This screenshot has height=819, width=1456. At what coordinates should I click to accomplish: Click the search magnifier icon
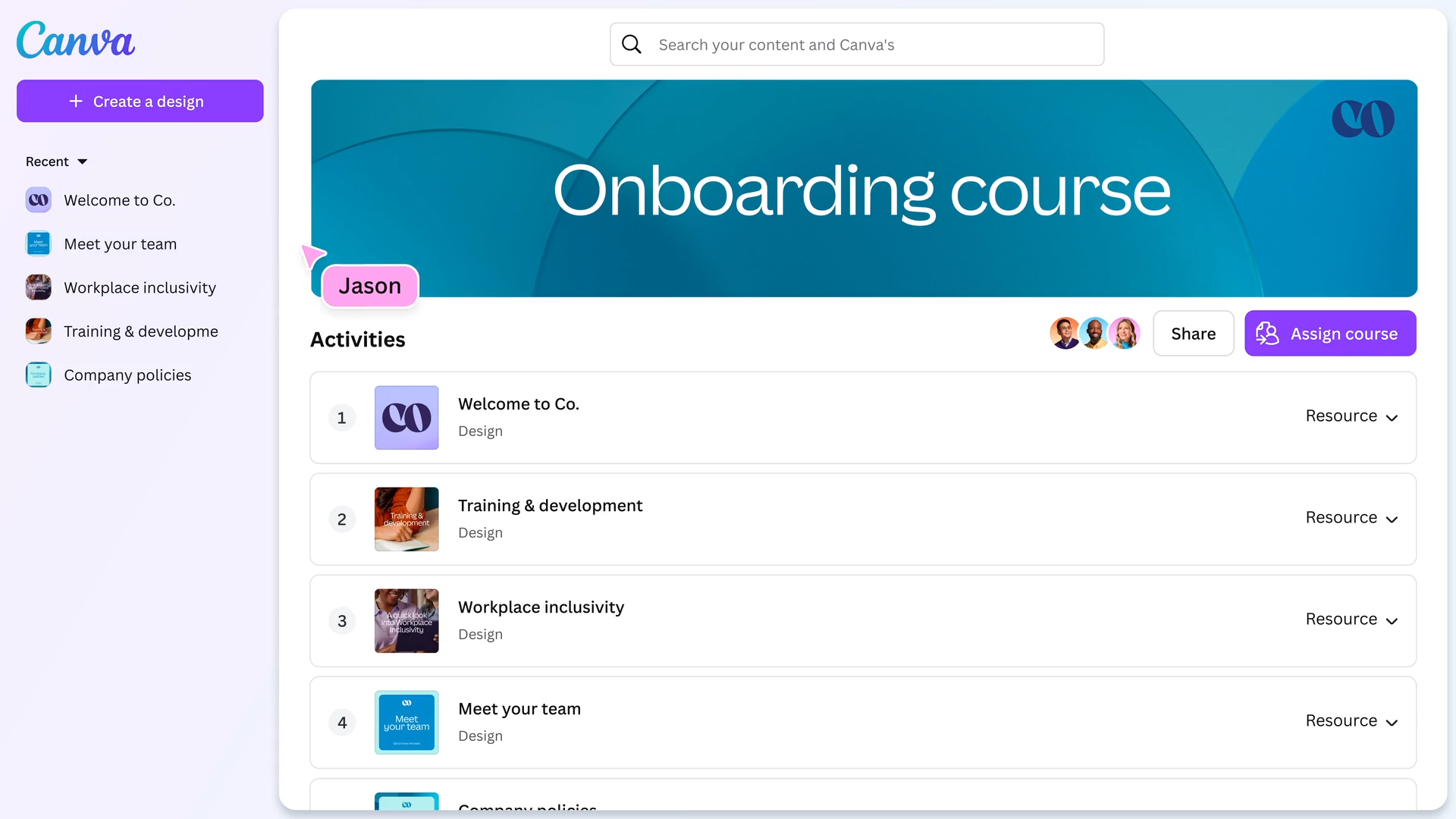click(x=632, y=45)
